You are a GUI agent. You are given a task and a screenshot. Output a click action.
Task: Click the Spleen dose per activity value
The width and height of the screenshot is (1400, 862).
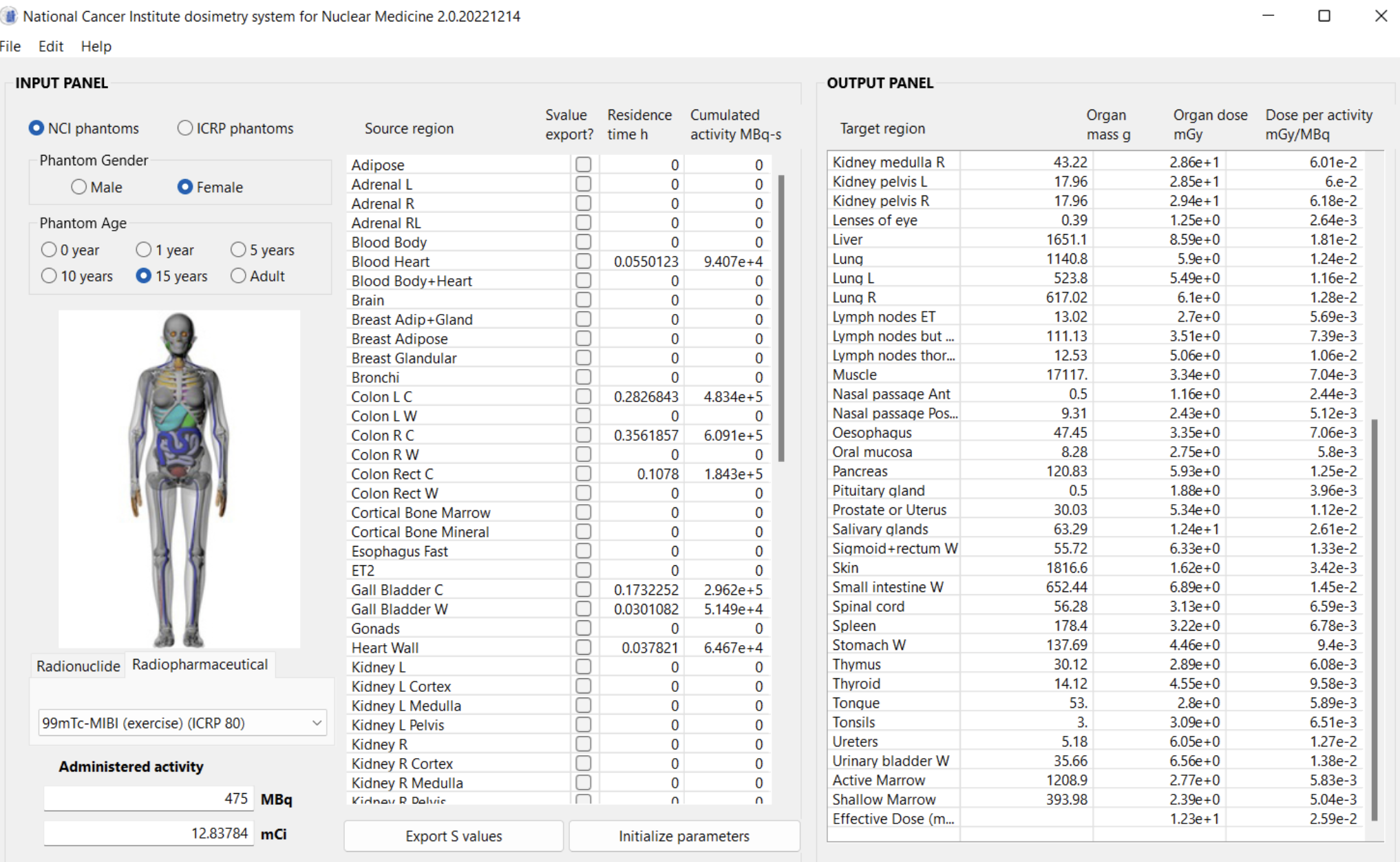1333,626
